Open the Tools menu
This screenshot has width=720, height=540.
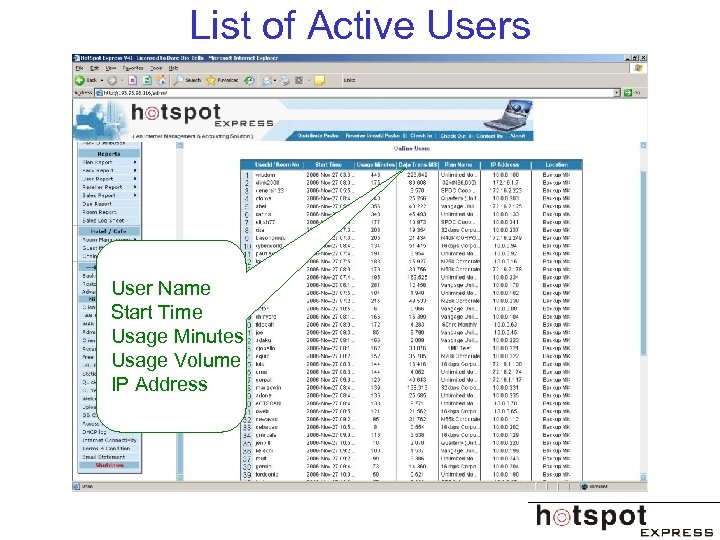[x=156, y=68]
